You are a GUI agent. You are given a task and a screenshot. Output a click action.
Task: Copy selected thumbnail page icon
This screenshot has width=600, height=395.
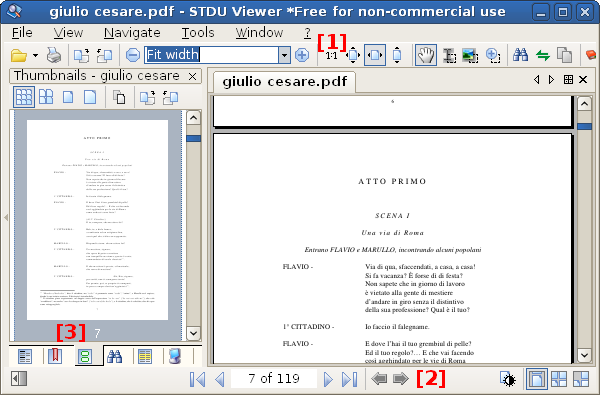[119, 97]
